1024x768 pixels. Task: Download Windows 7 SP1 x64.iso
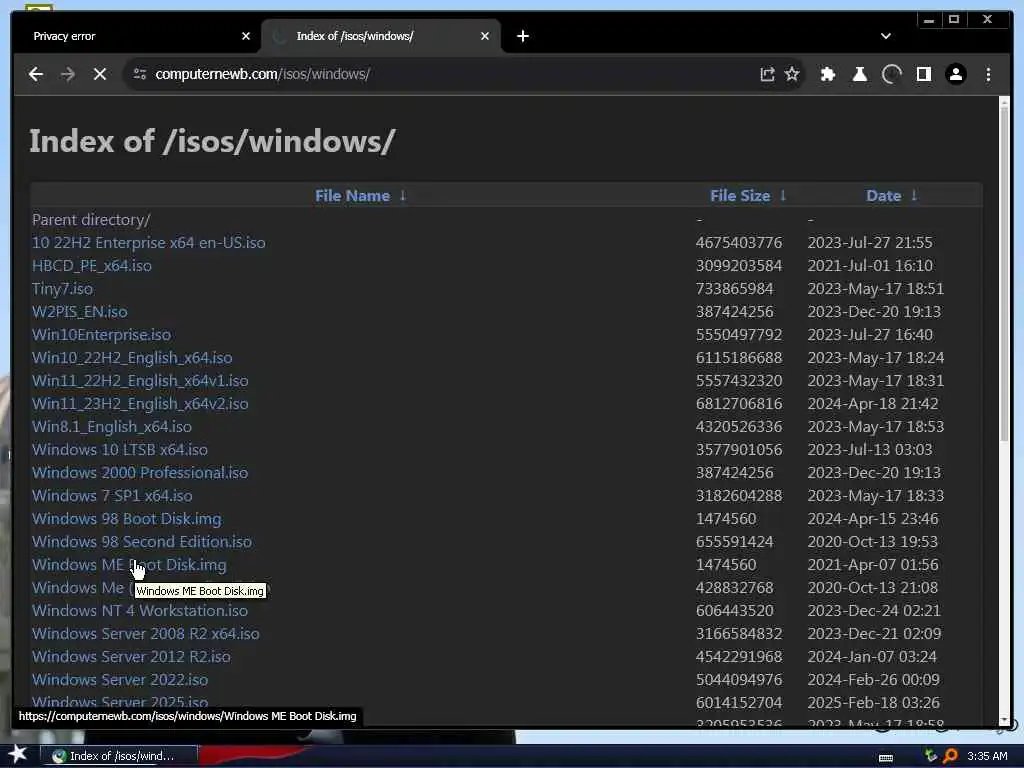coord(112,496)
